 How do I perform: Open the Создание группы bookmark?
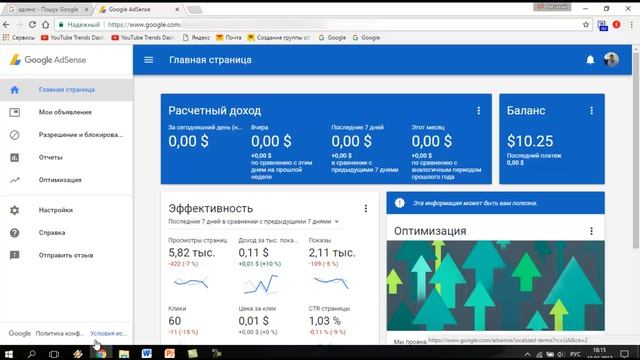tap(279, 38)
